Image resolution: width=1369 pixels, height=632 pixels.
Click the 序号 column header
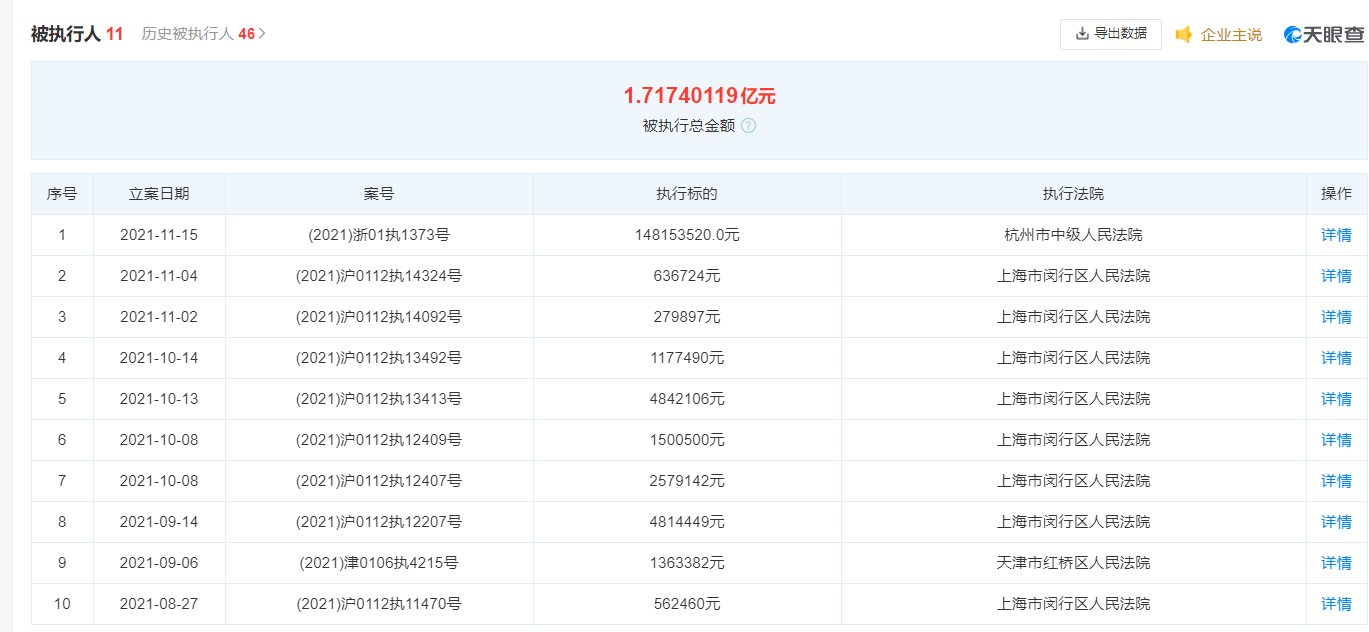[x=62, y=194]
